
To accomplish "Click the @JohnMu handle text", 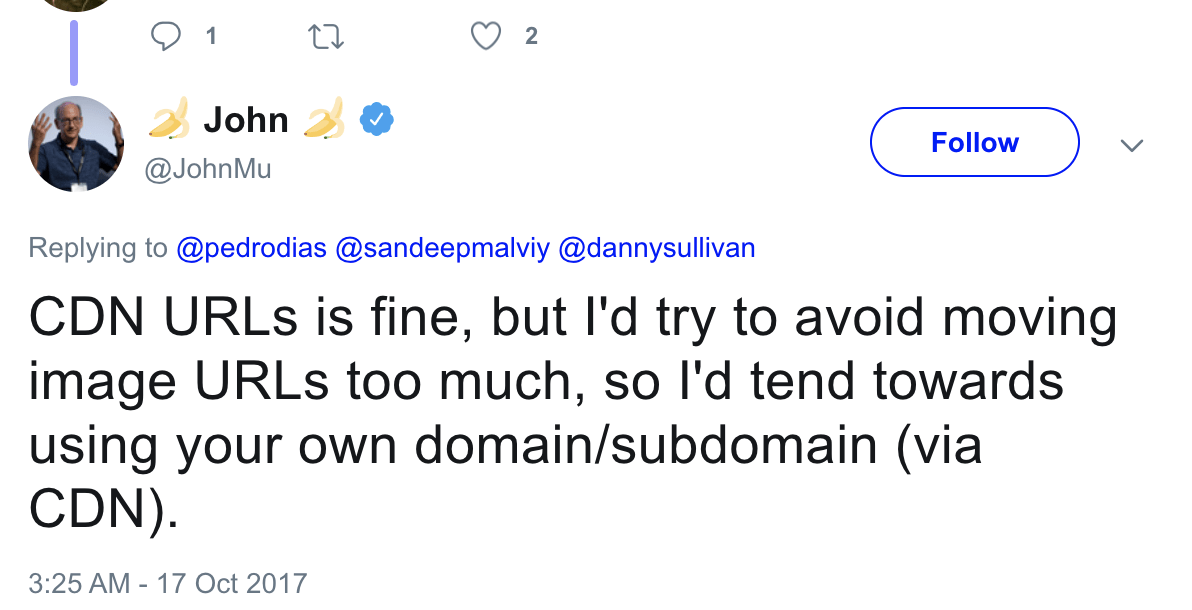I will (208, 170).
